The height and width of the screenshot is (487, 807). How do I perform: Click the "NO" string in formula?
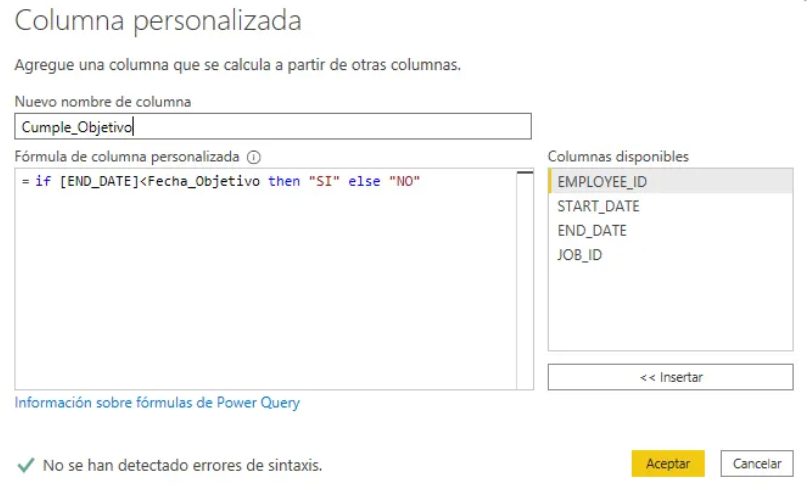coord(404,182)
